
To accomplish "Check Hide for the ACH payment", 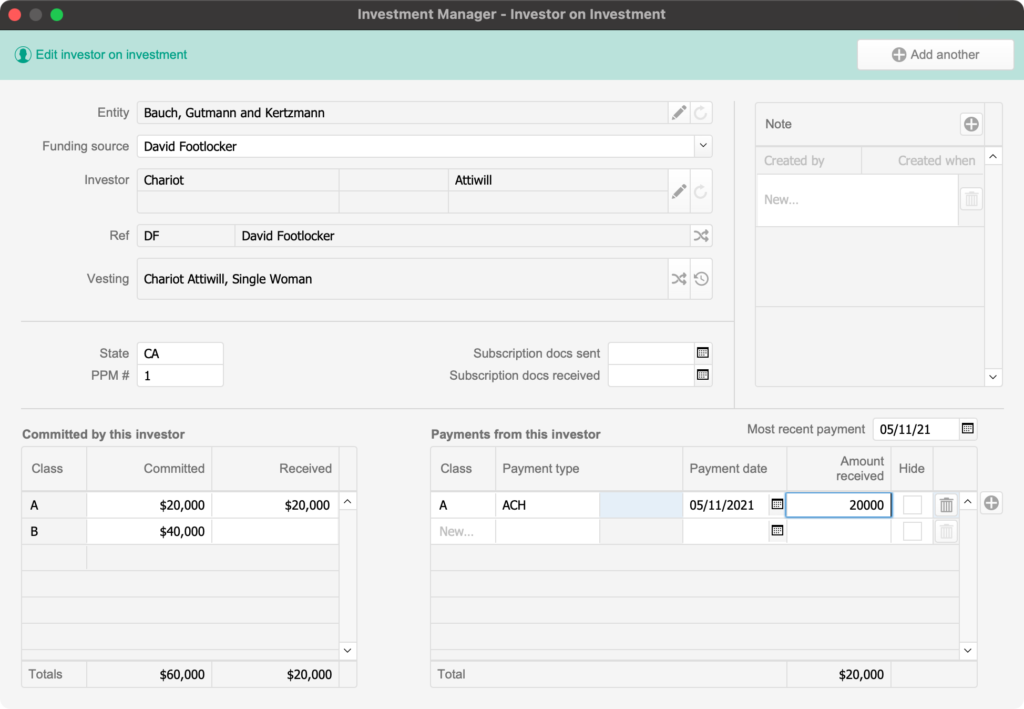I will 913,505.
